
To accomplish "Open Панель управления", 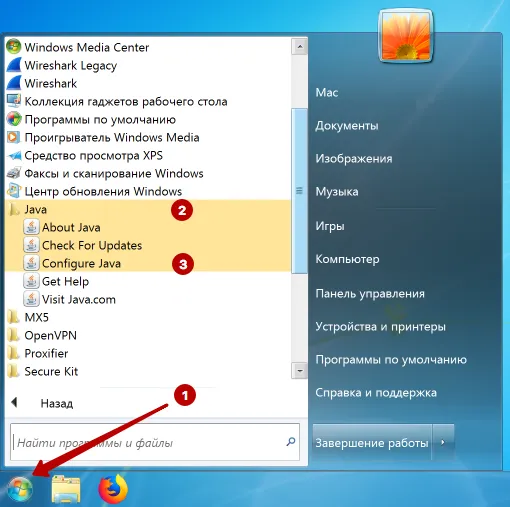I will pos(370,293).
